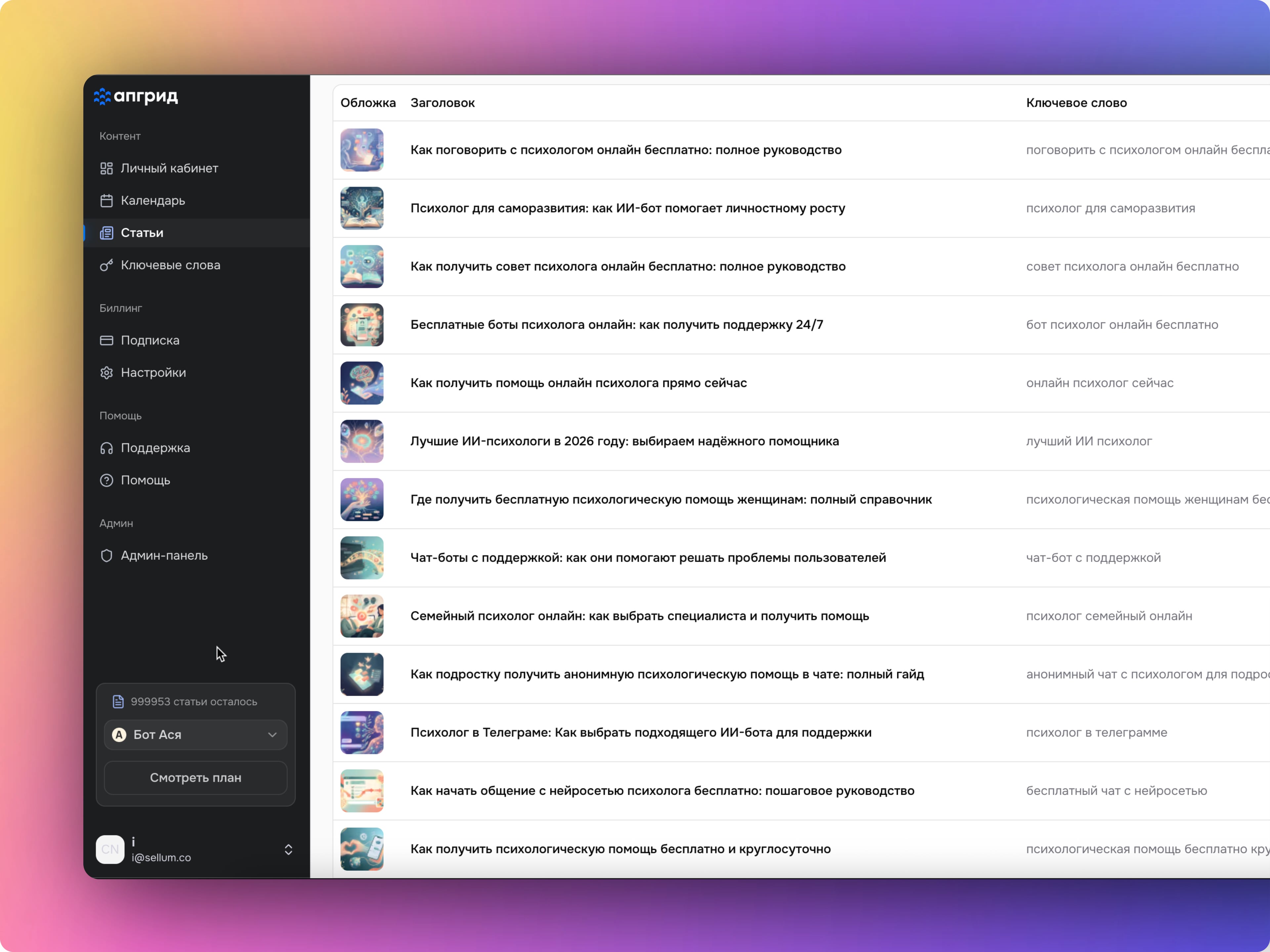
Task: Click the Бот Ася avatar letter icon
Action: pyautogui.click(x=119, y=734)
